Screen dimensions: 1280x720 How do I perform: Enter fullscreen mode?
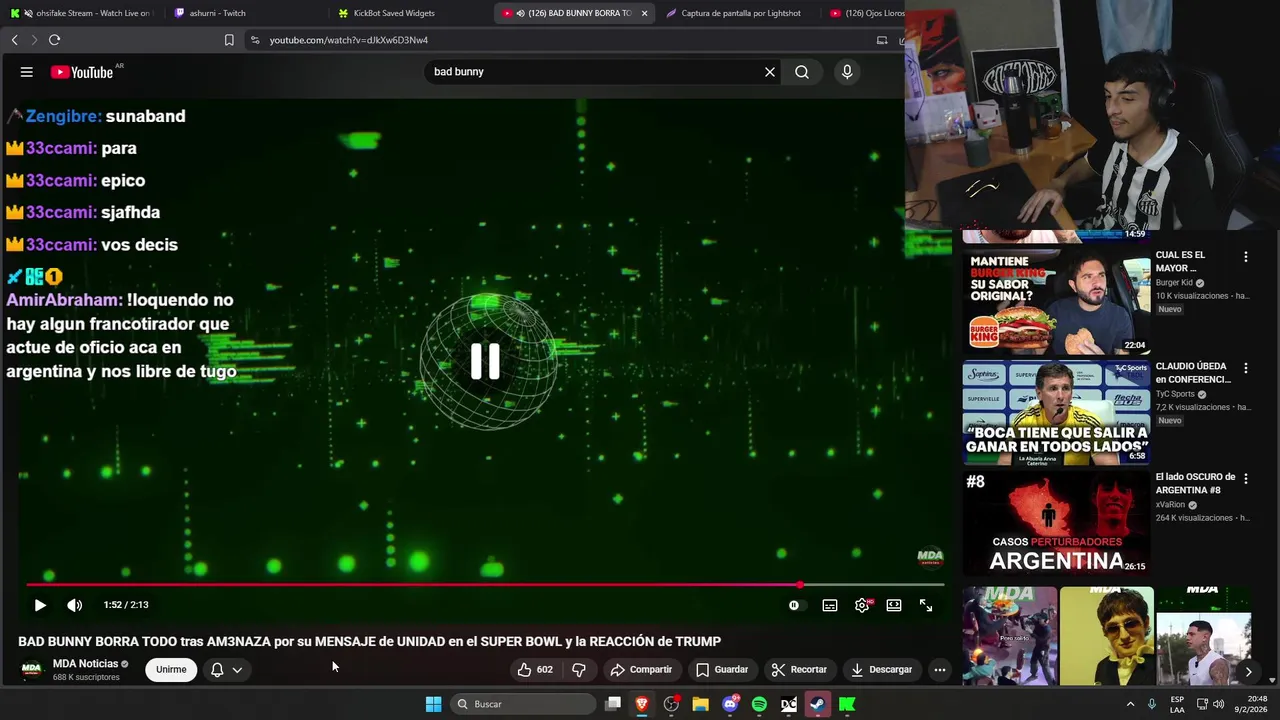[926, 605]
